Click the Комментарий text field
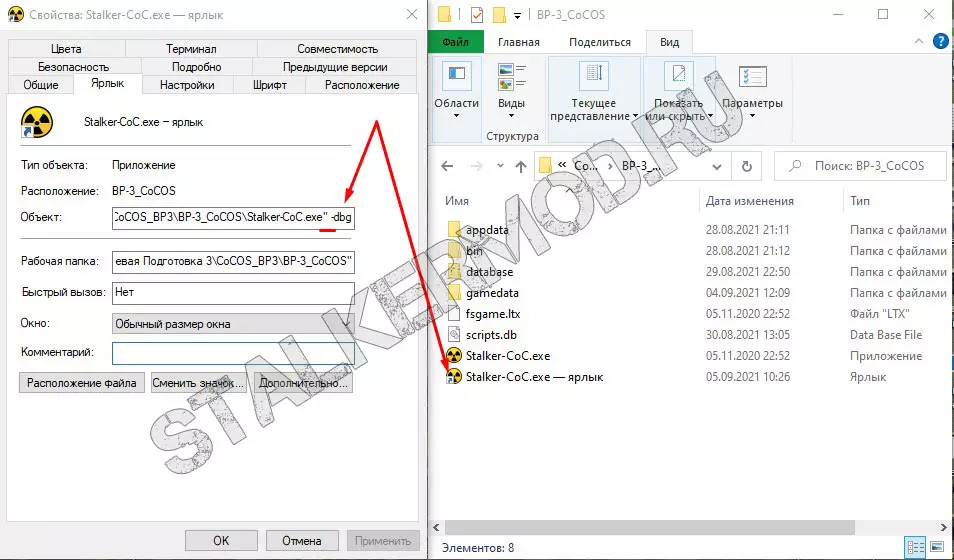The image size is (954, 560). coord(234,353)
